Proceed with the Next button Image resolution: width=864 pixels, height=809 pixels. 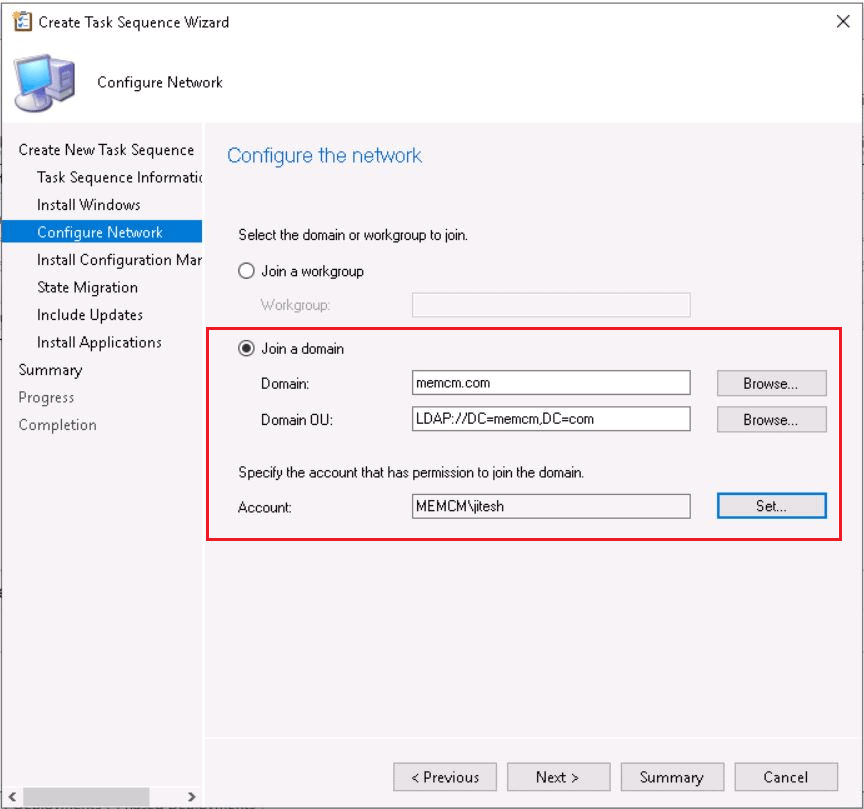[x=558, y=777]
